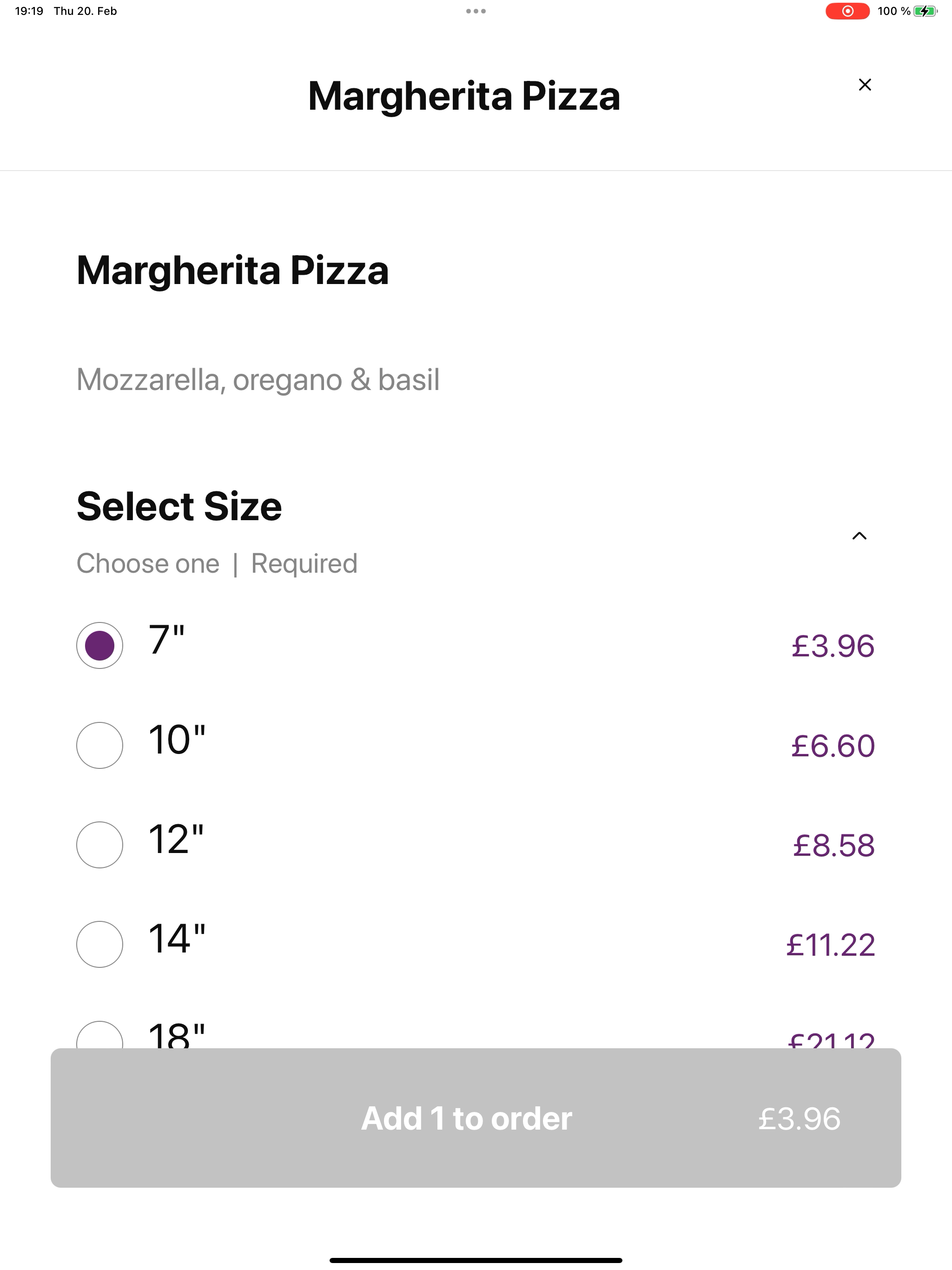Tap the Select Size heading
This screenshot has width=952, height=1270.
(179, 506)
